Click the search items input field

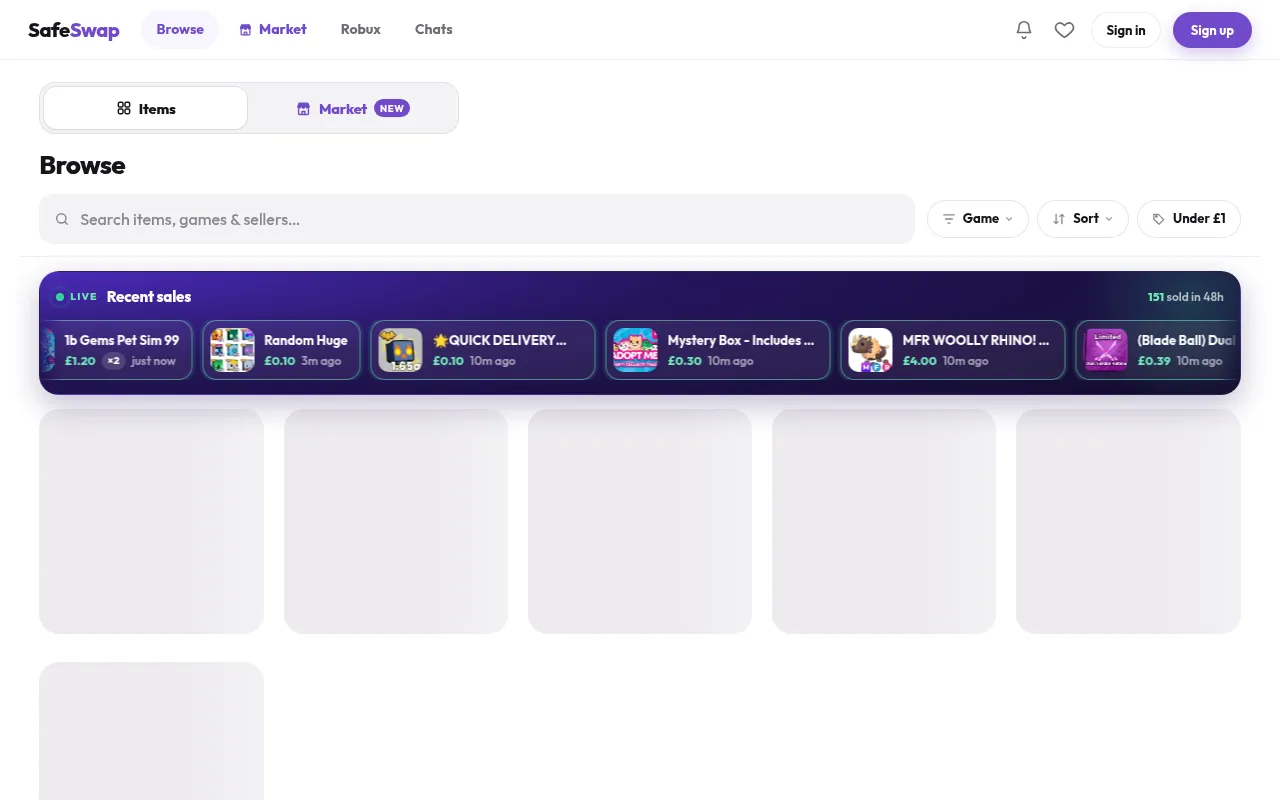click(x=477, y=219)
